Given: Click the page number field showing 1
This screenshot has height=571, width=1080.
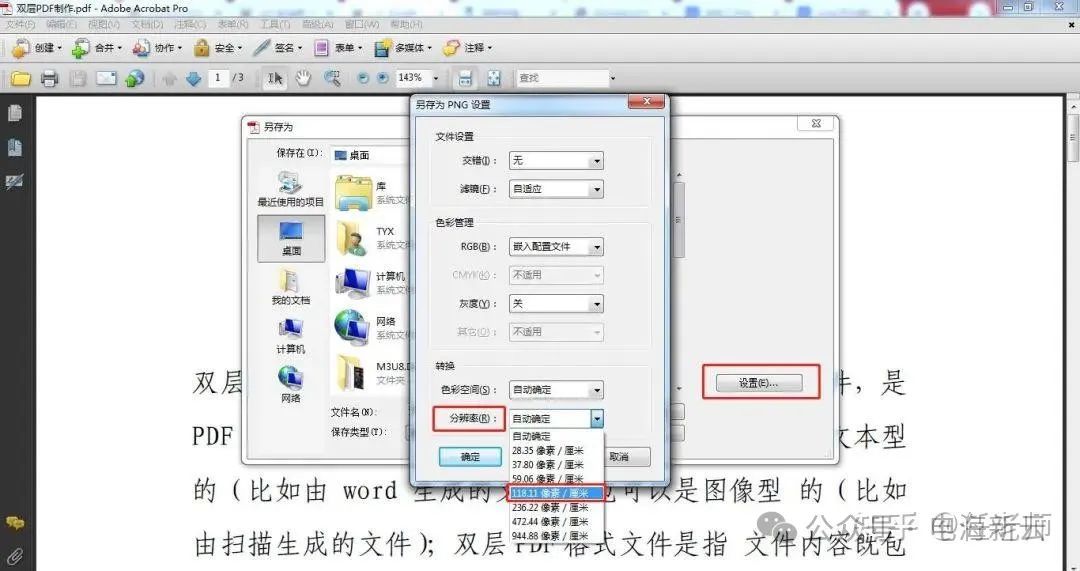Looking at the screenshot, I should point(218,78).
